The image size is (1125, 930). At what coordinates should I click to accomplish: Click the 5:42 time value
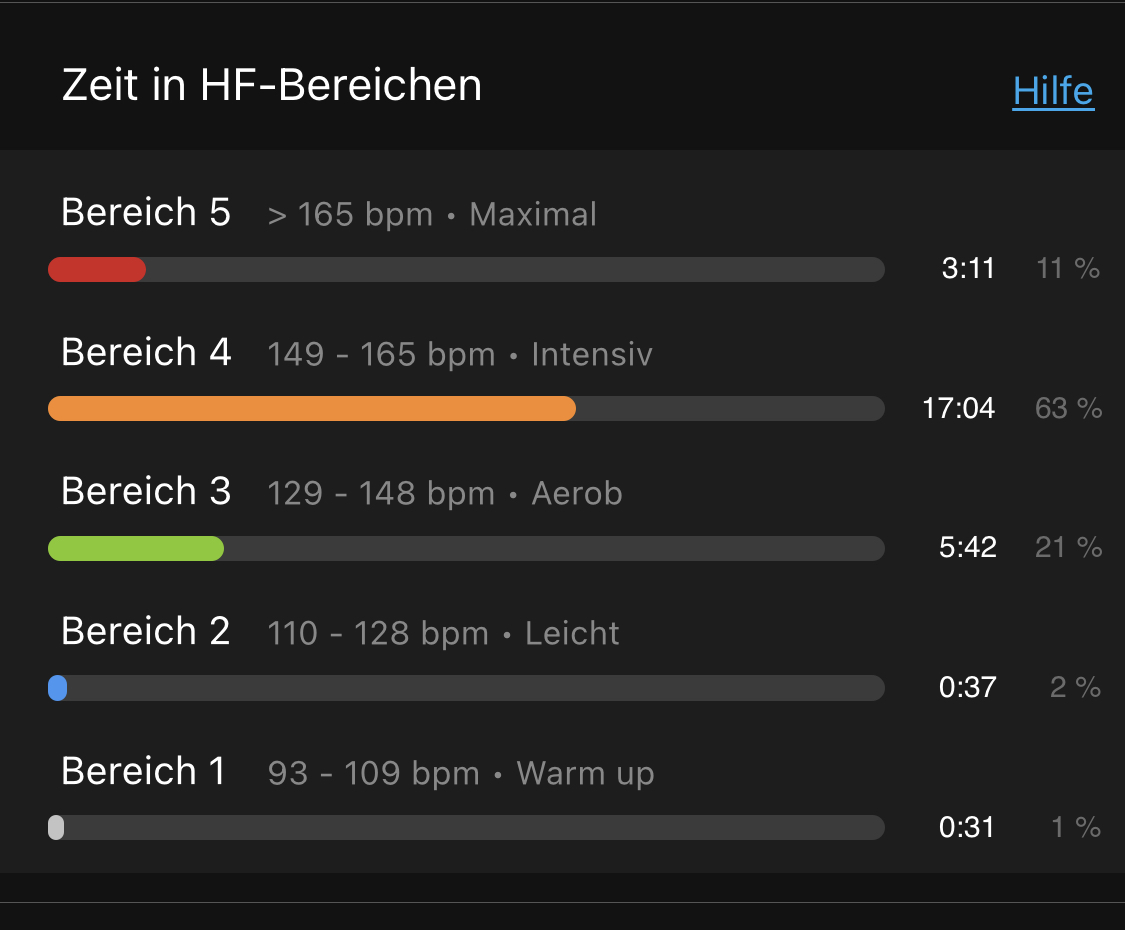click(968, 547)
